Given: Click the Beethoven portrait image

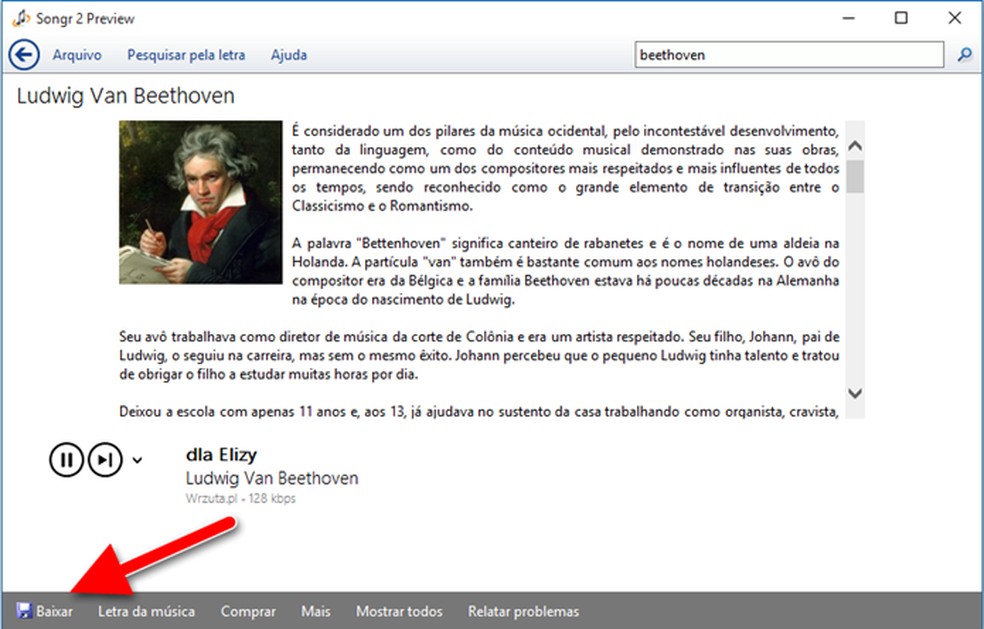Looking at the screenshot, I should click(x=201, y=202).
